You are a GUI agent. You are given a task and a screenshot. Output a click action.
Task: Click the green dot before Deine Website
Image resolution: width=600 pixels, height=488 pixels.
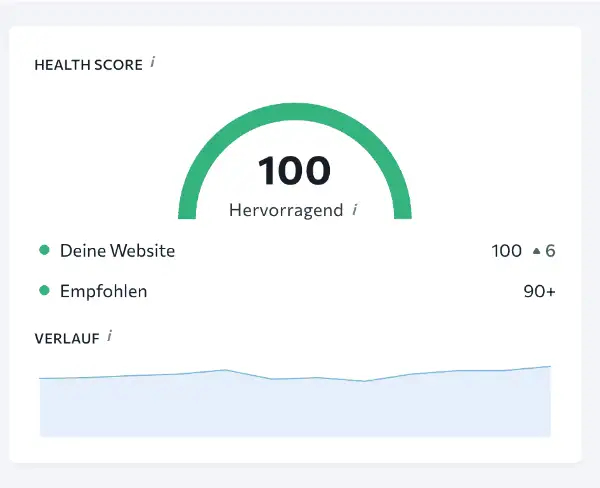[x=44, y=251]
